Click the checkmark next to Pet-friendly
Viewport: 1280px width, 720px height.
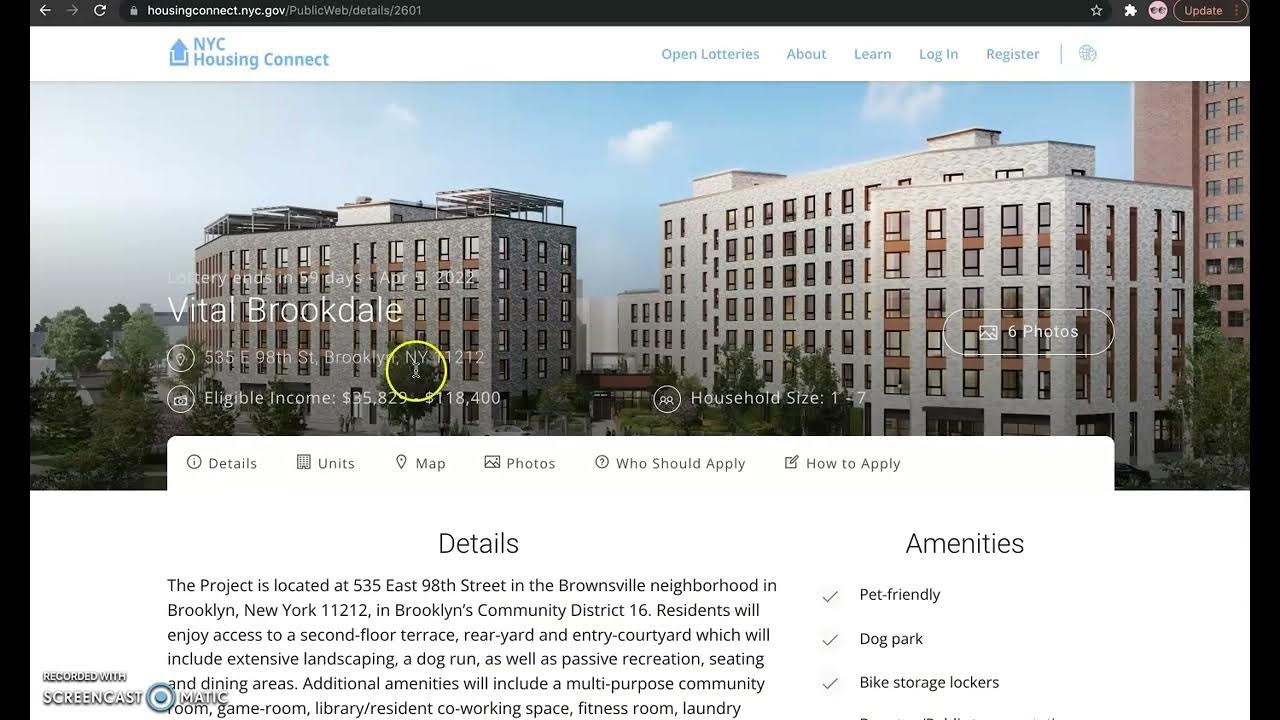(x=830, y=596)
